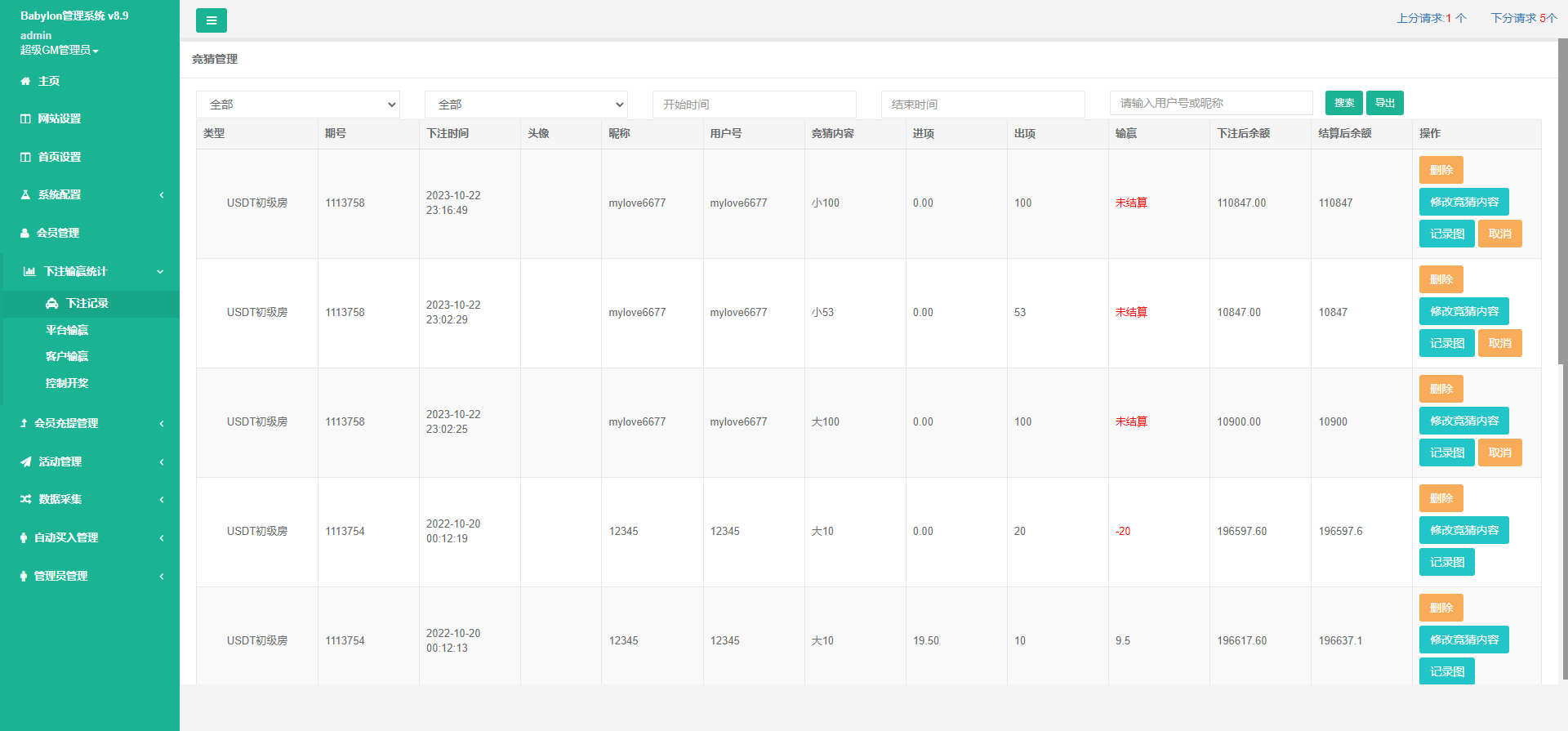Click the paper plane icon for 活动管理
Viewport: 1568px width, 731px height.
coord(26,461)
